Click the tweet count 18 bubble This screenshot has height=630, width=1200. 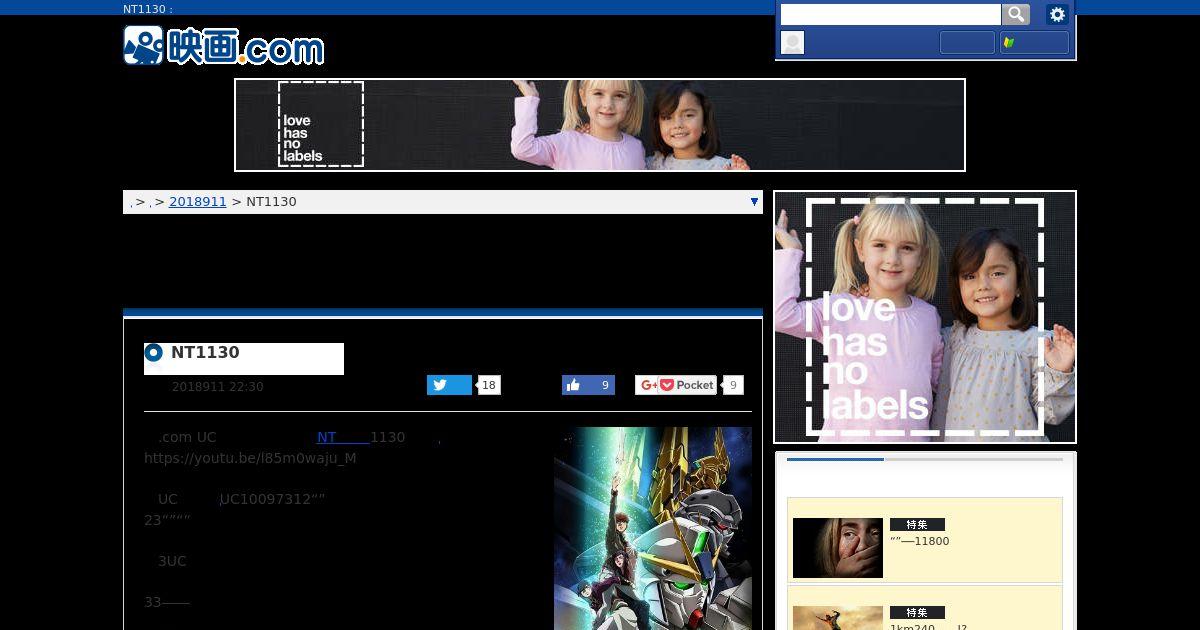[489, 385]
